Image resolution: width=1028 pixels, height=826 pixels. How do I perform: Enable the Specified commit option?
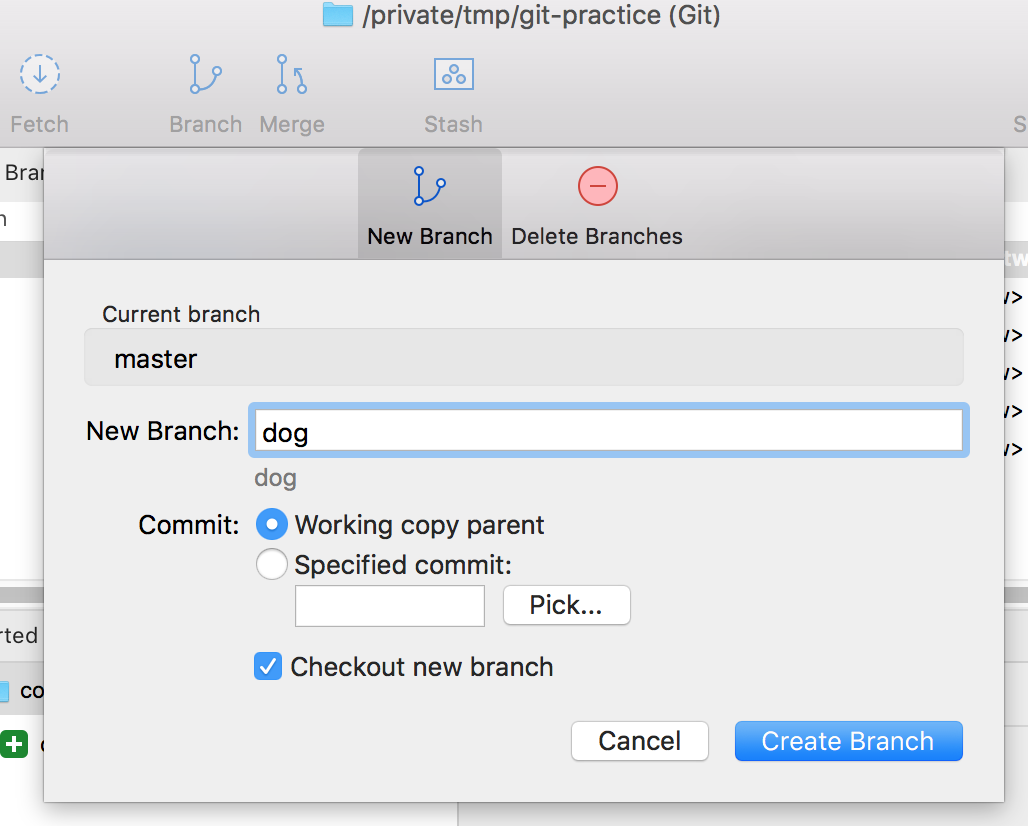pos(271,564)
